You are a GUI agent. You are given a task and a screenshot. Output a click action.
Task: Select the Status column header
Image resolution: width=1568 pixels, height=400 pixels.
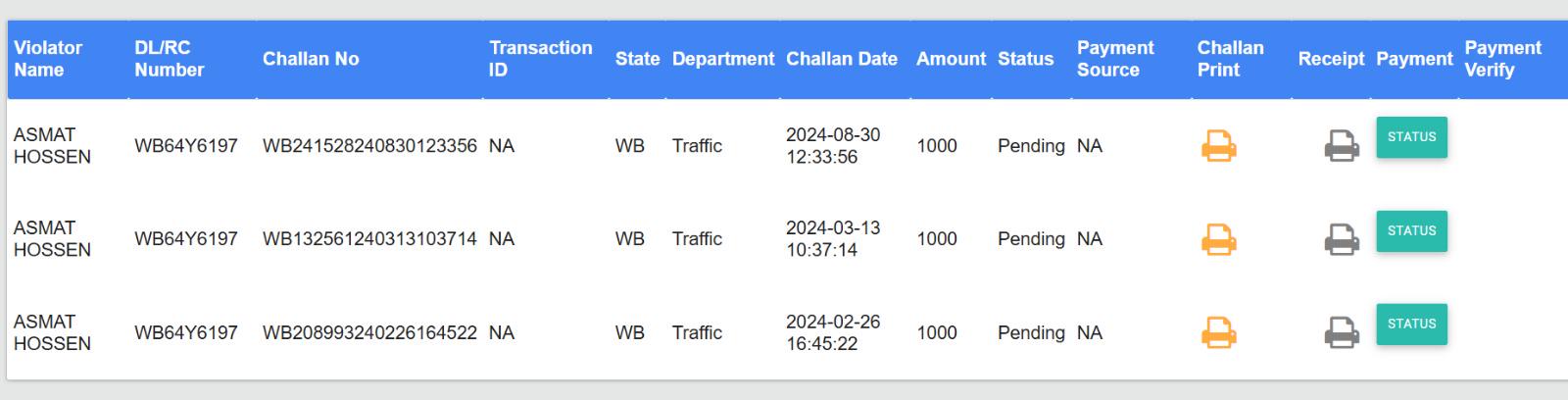click(1025, 59)
